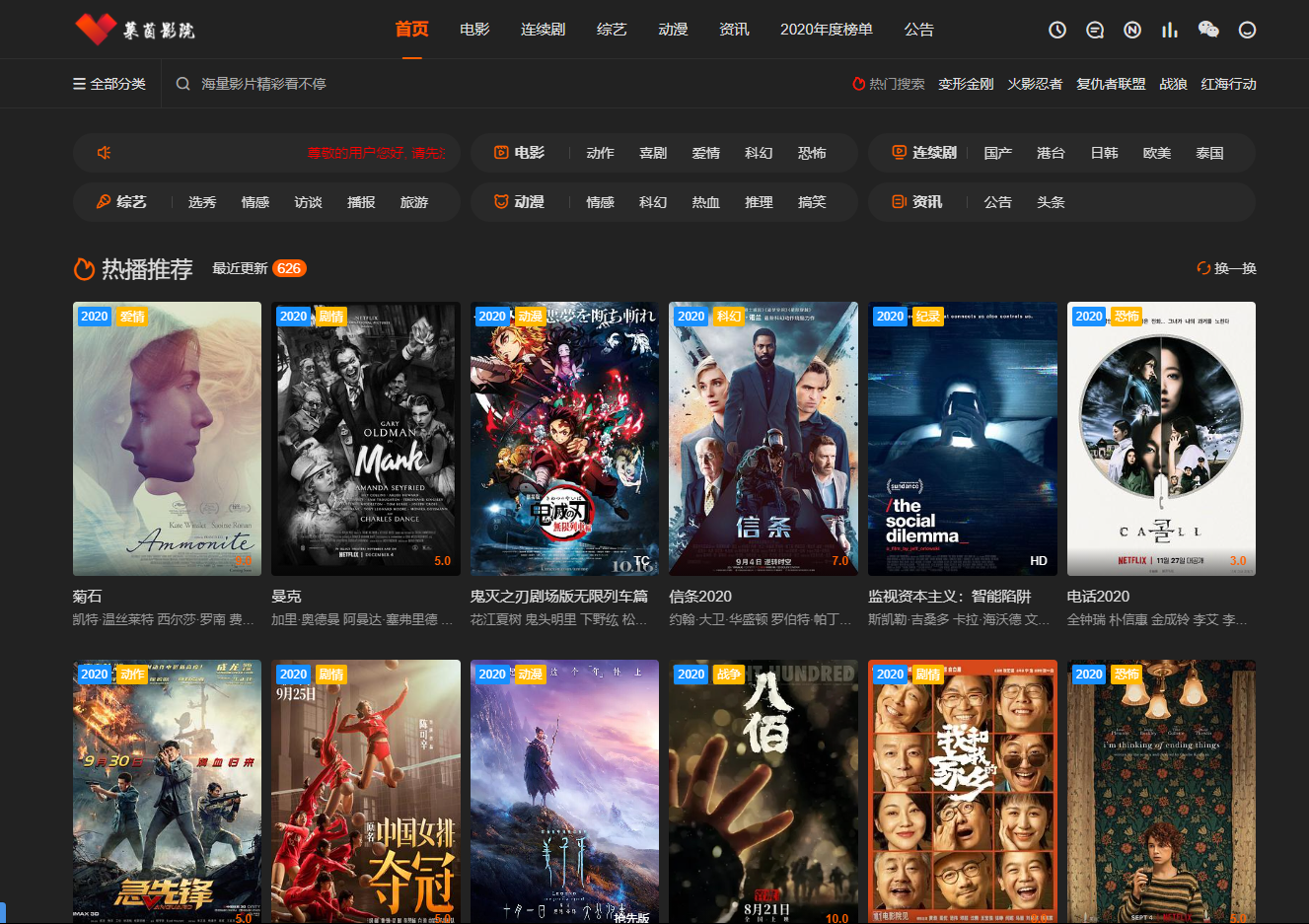Click the WeChat icon in header

coord(1208,30)
